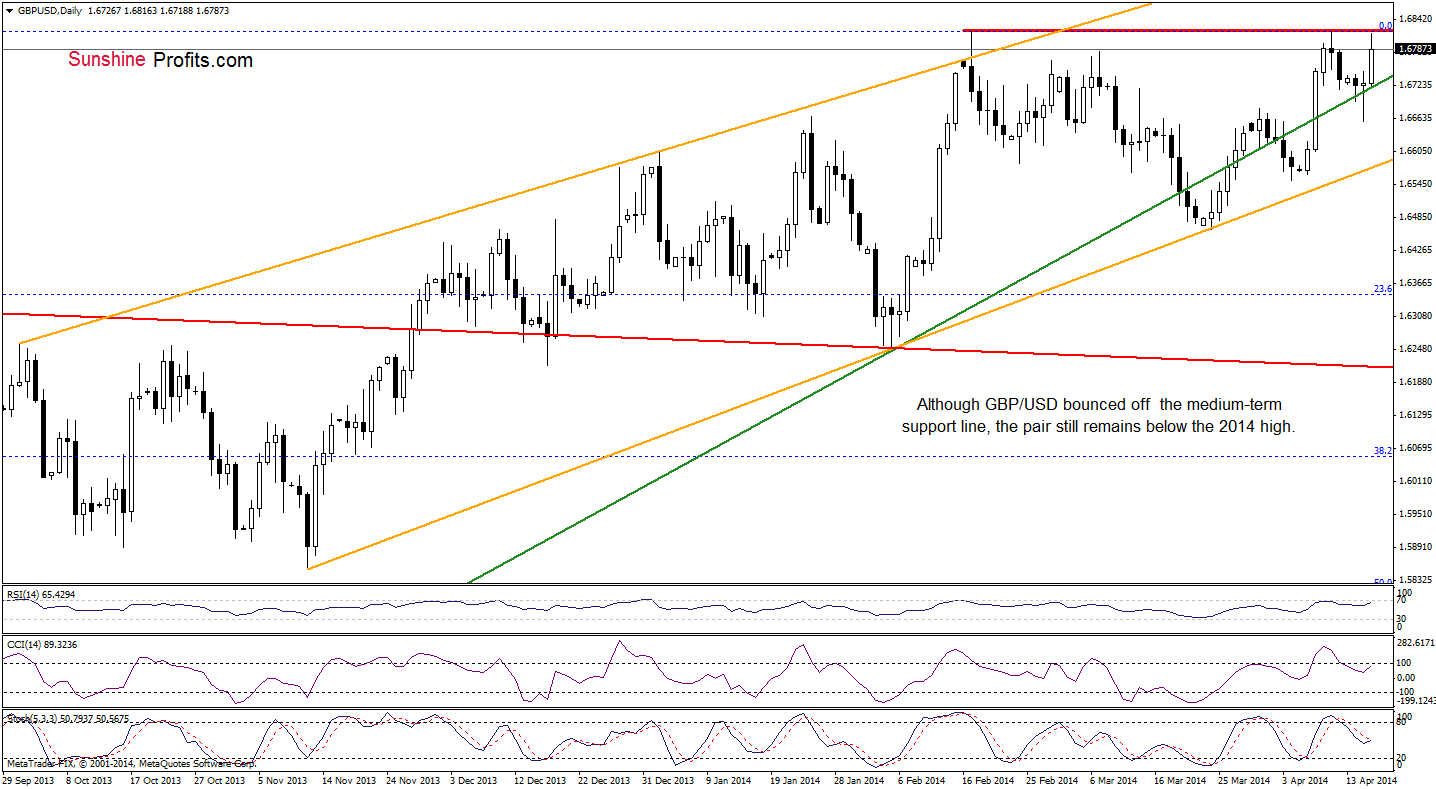Click the 1.64265 price axis label
The height and width of the screenshot is (789, 1436).
1414,251
